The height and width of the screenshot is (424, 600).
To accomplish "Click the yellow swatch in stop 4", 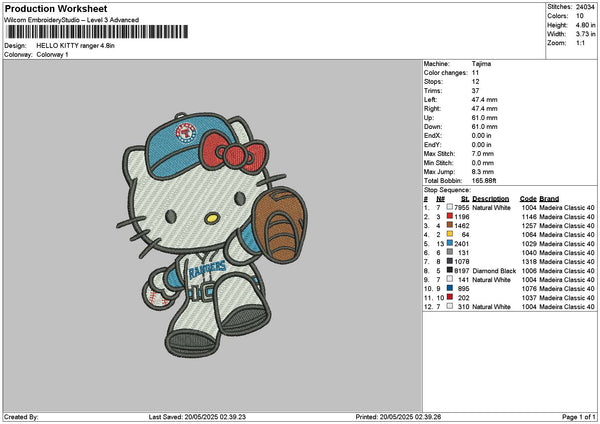I will 451,235.
